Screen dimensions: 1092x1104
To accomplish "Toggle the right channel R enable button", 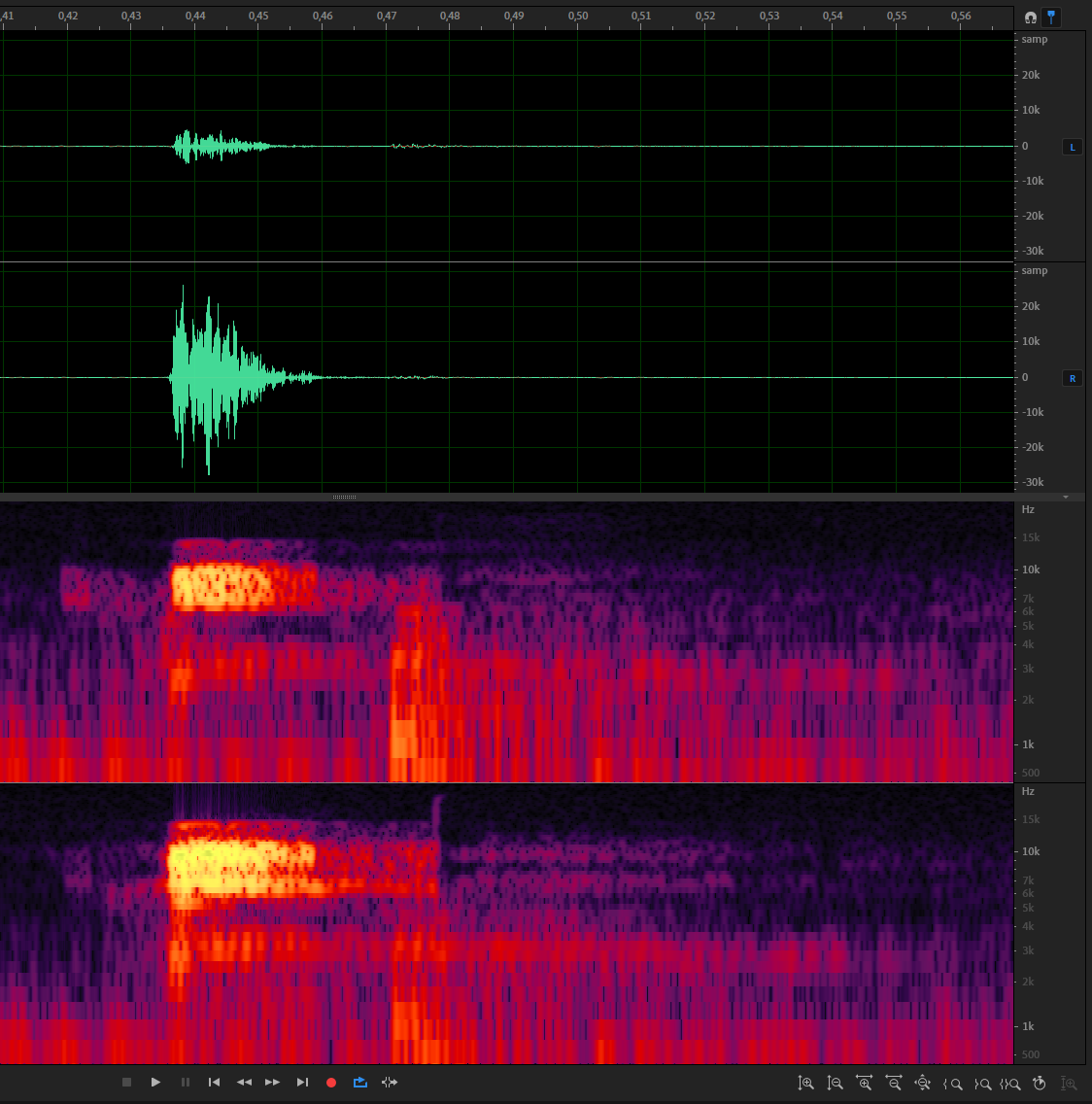I will 1073,378.
